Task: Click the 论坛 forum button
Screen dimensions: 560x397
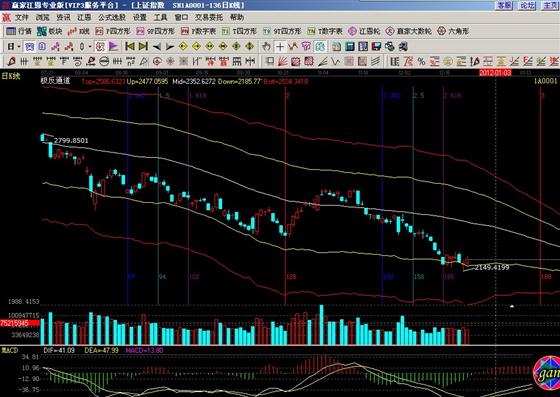Action: (x=527, y=5)
